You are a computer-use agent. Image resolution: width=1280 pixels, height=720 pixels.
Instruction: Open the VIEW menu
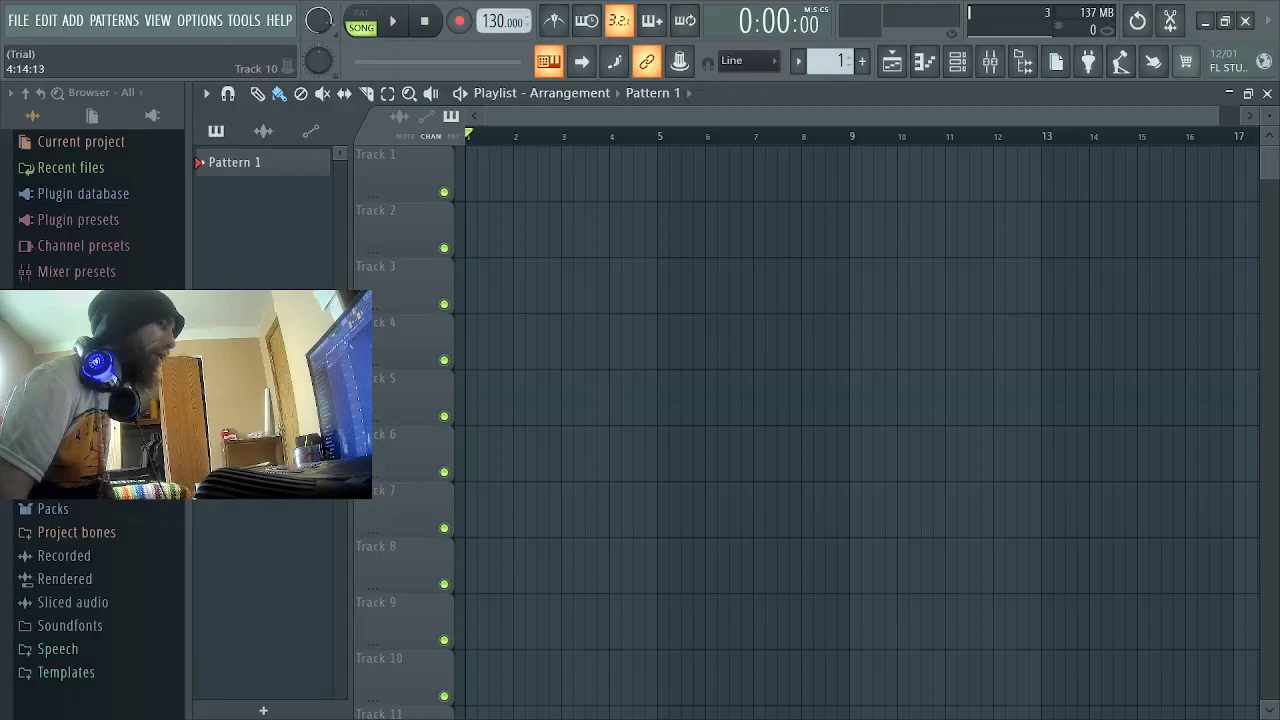pyautogui.click(x=158, y=20)
